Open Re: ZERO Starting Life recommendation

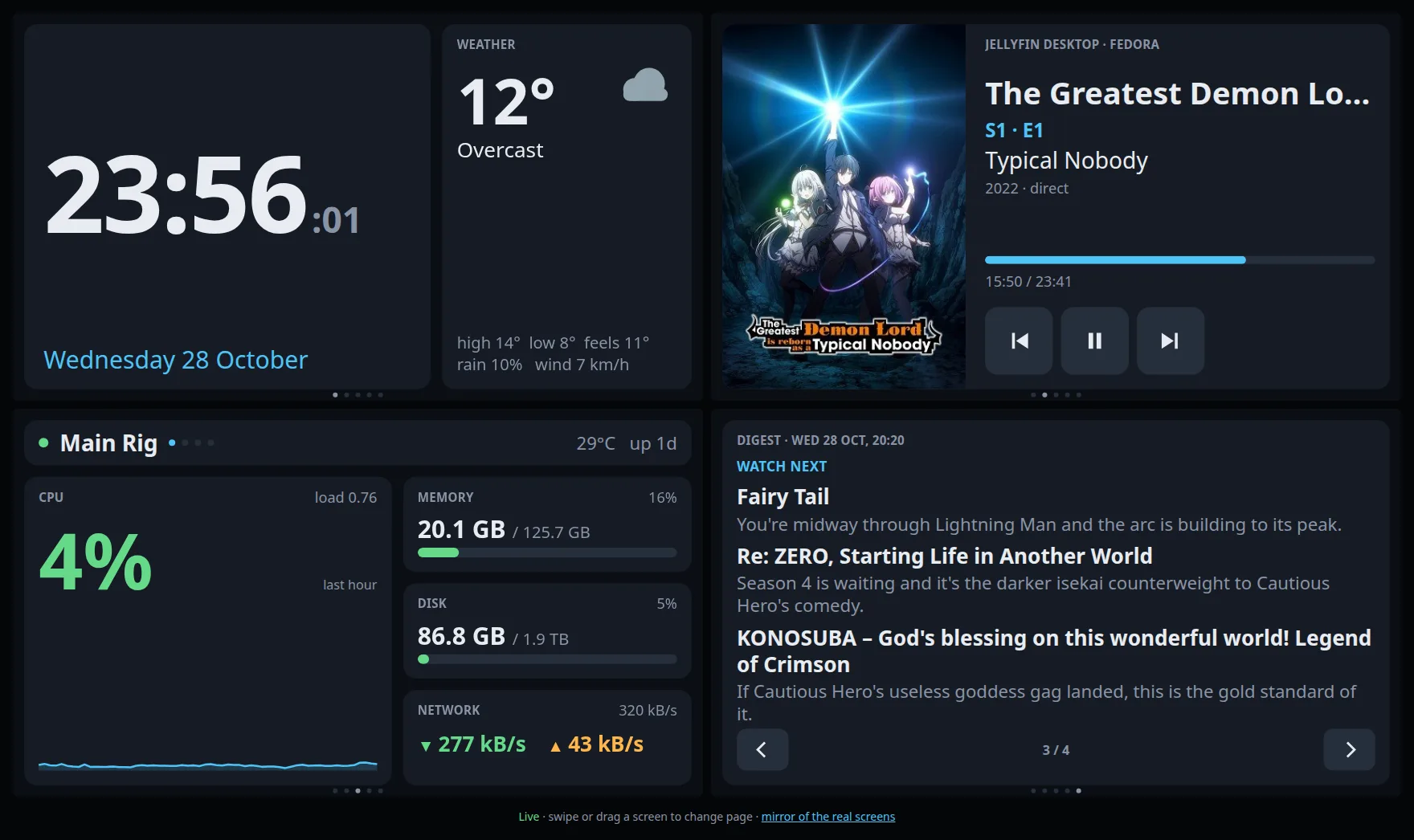point(944,556)
